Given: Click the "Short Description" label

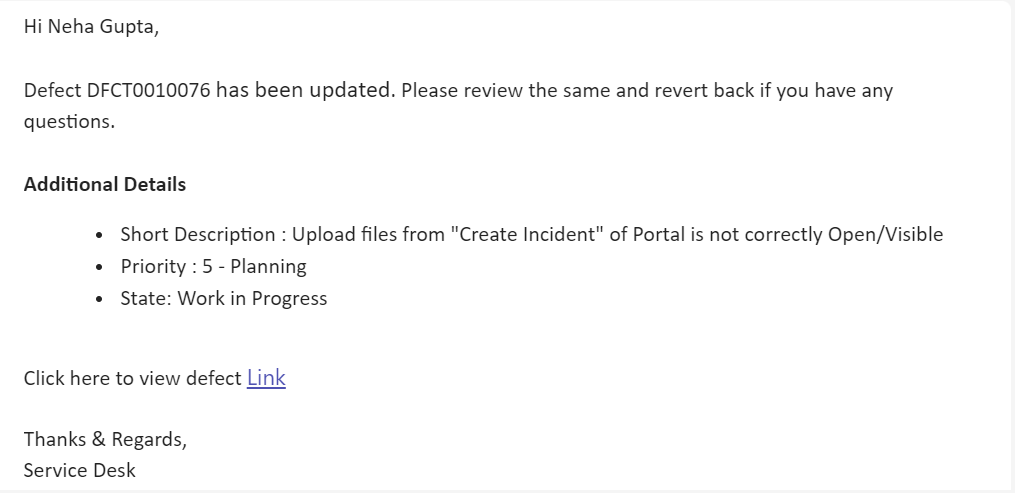Looking at the screenshot, I should pyautogui.click(x=197, y=235).
